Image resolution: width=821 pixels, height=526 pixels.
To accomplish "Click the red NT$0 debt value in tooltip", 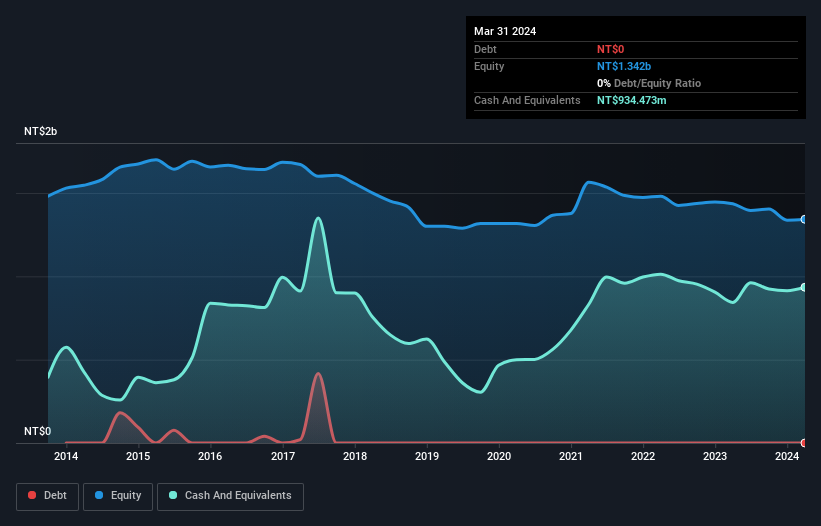I will coord(611,49).
